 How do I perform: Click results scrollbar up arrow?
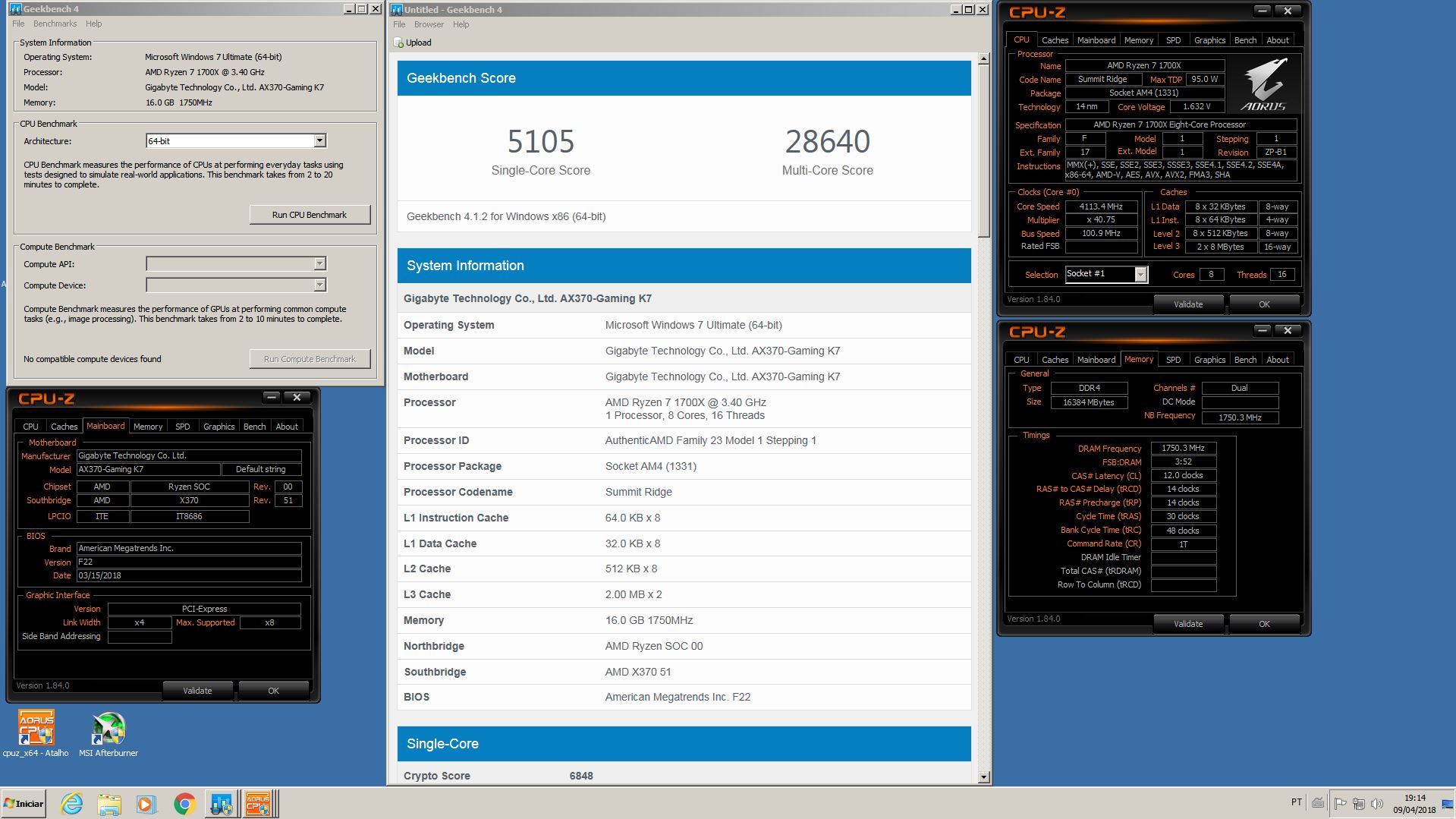point(983,58)
